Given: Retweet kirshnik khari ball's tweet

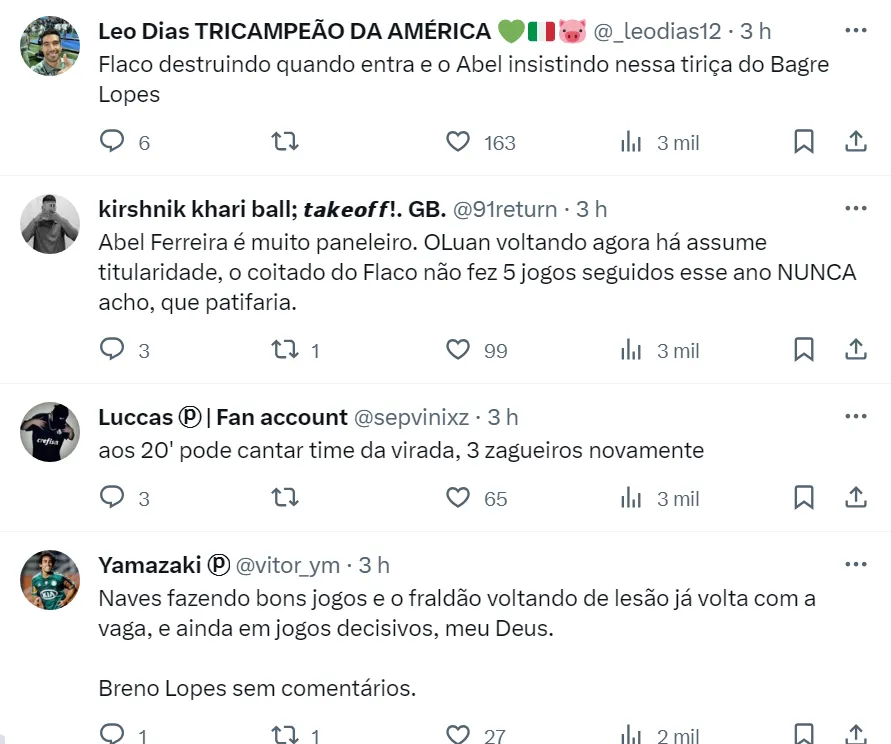Looking at the screenshot, I should pyautogui.click(x=285, y=350).
